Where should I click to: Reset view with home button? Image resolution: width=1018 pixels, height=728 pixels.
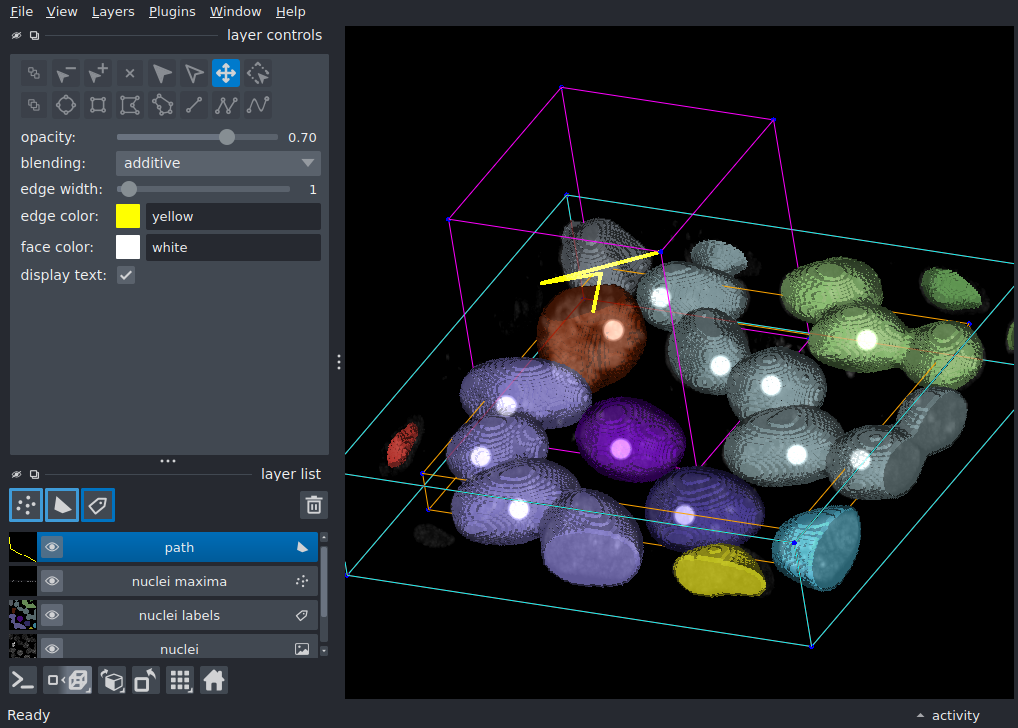point(214,681)
